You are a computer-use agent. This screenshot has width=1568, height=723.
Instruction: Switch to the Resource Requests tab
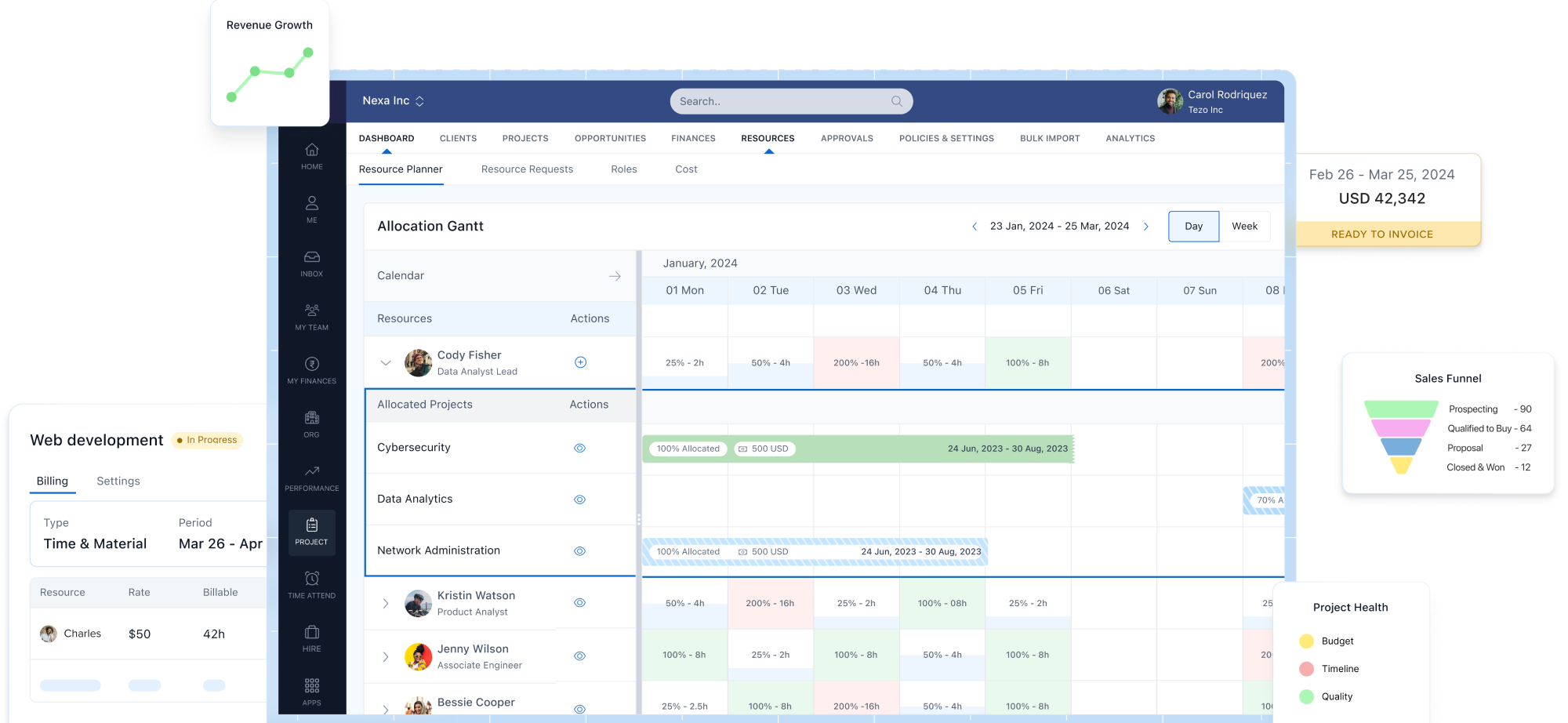click(x=527, y=169)
